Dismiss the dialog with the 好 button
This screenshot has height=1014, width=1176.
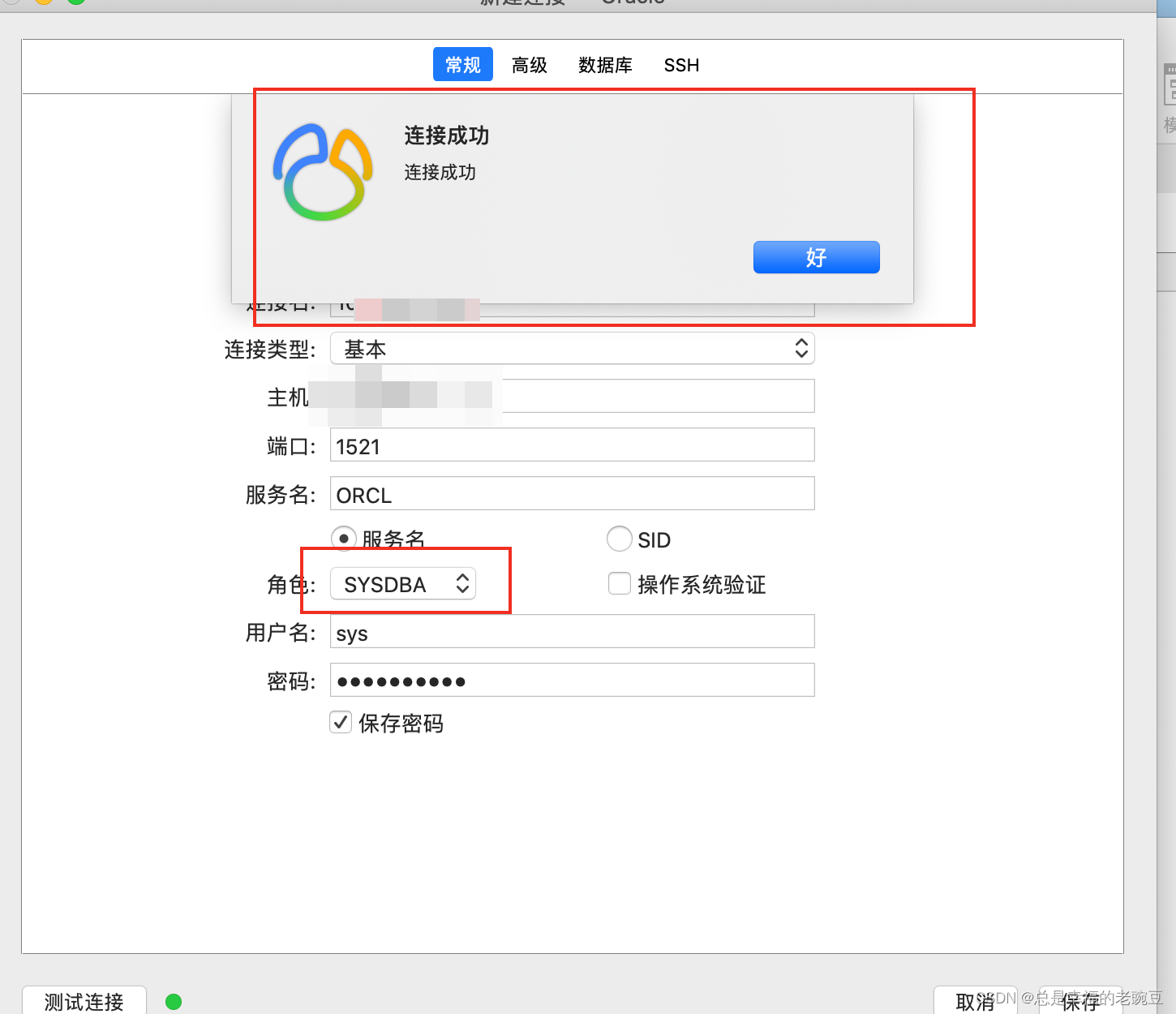pos(816,256)
